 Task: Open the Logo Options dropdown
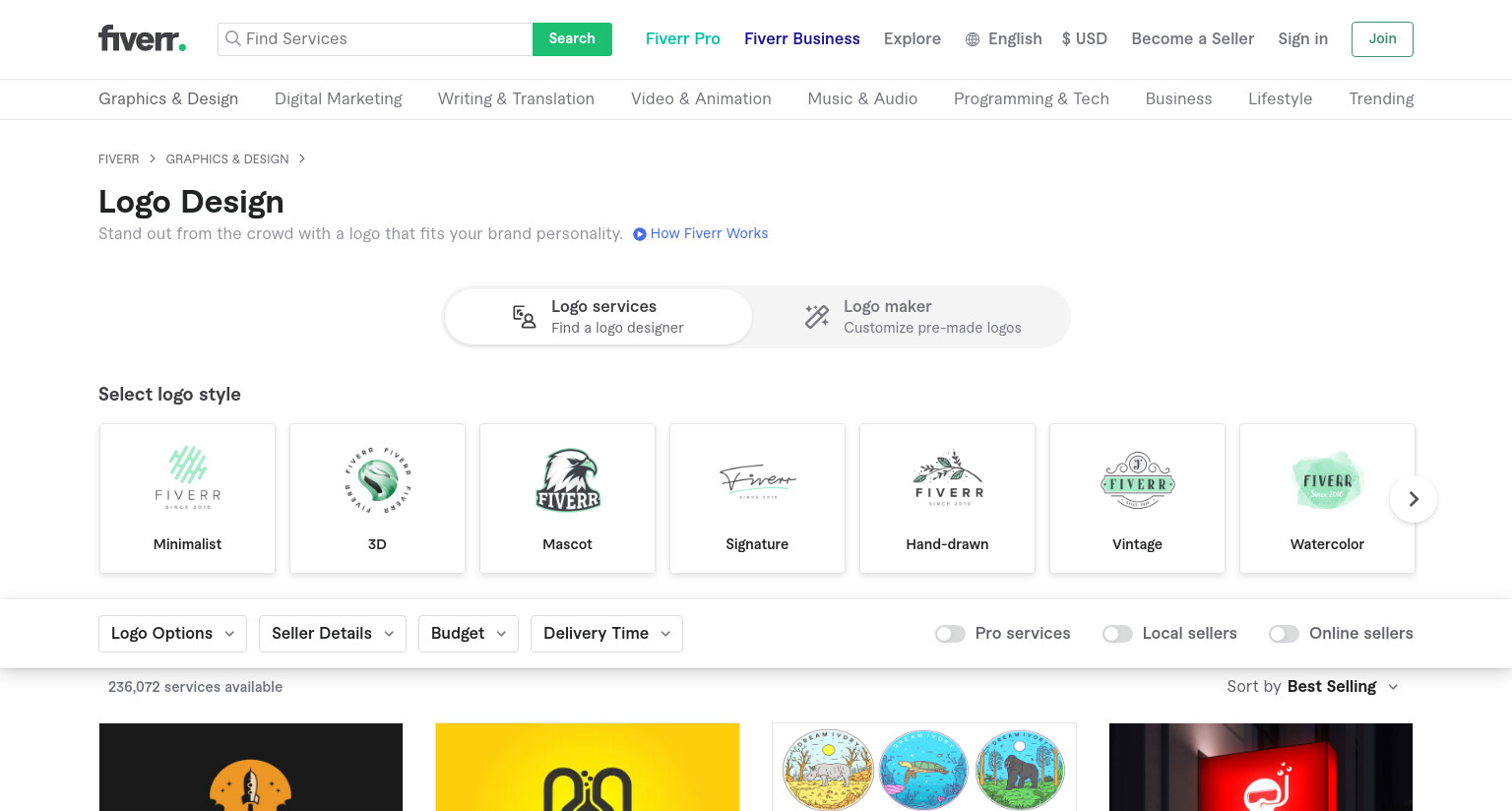pos(172,634)
